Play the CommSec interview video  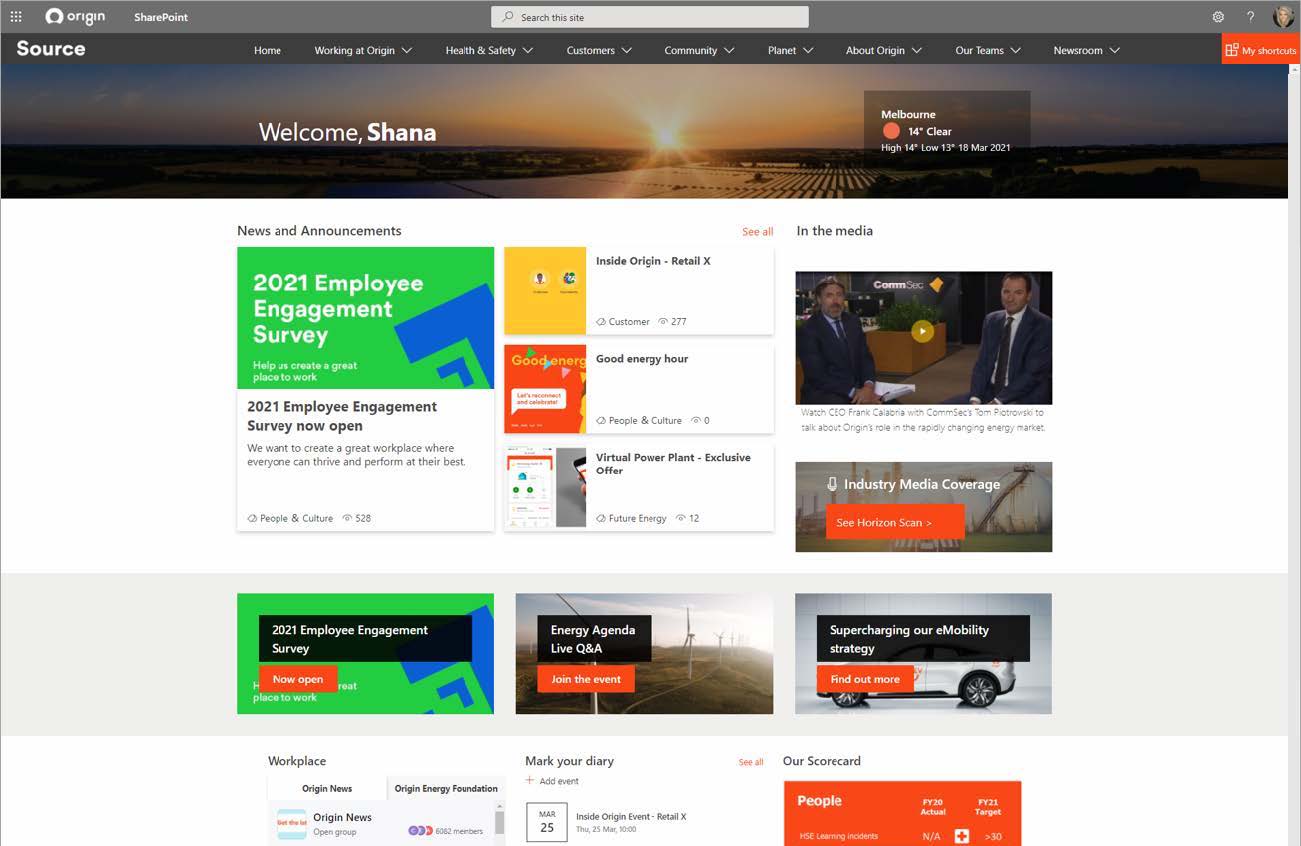point(923,331)
